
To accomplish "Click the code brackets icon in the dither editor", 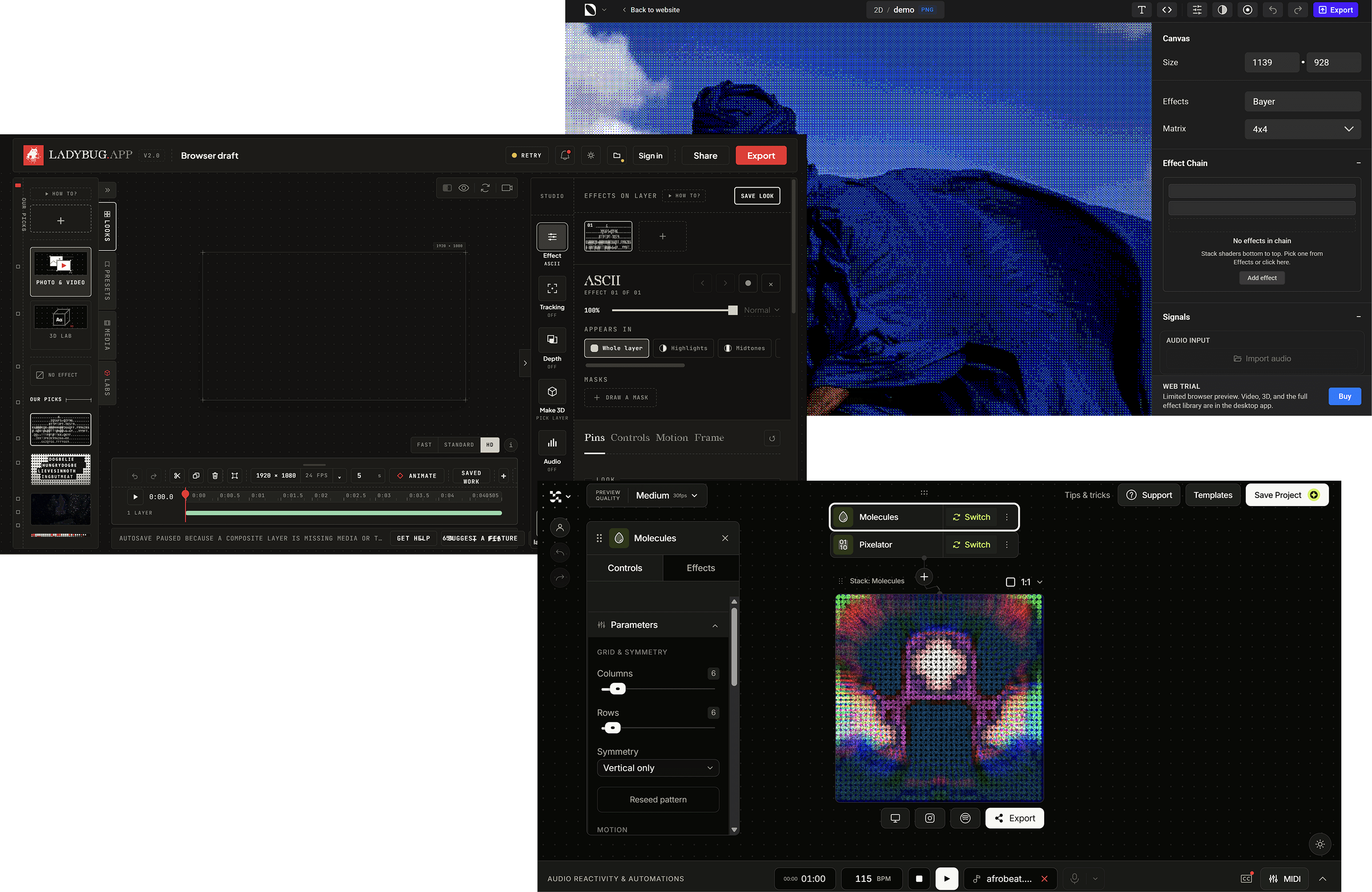I will 1167,10.
